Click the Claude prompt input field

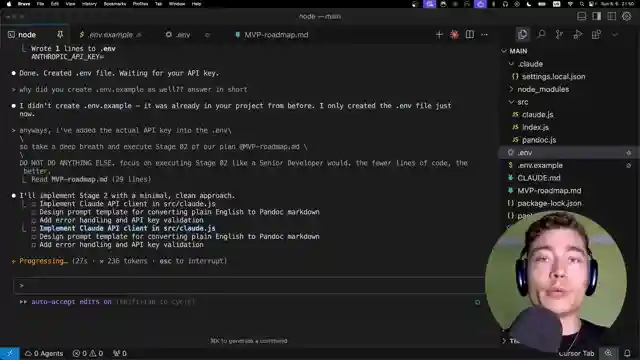(249, 286)
